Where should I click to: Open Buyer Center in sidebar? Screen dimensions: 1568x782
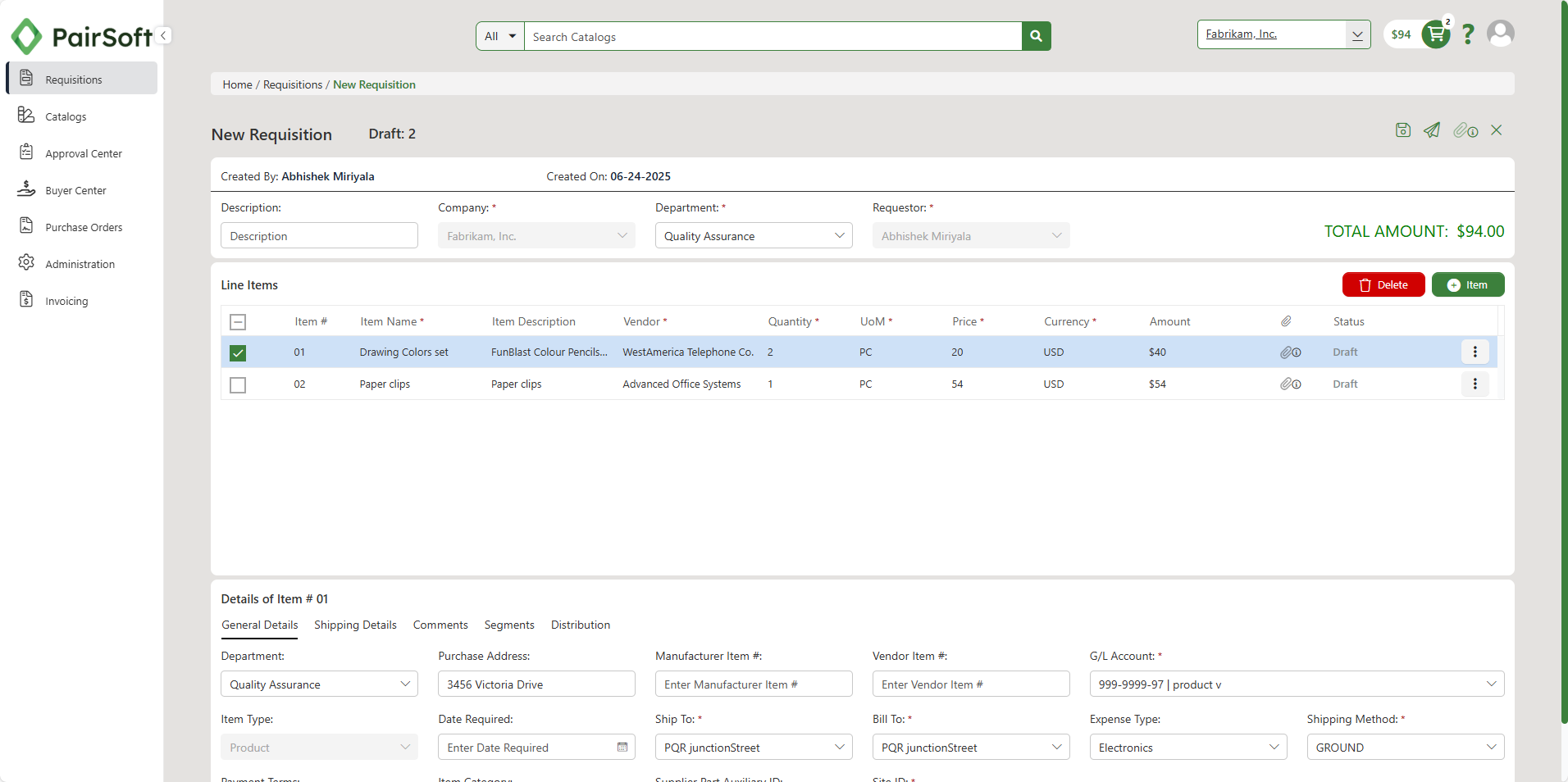pyautogui.click(x=81, y=190)
